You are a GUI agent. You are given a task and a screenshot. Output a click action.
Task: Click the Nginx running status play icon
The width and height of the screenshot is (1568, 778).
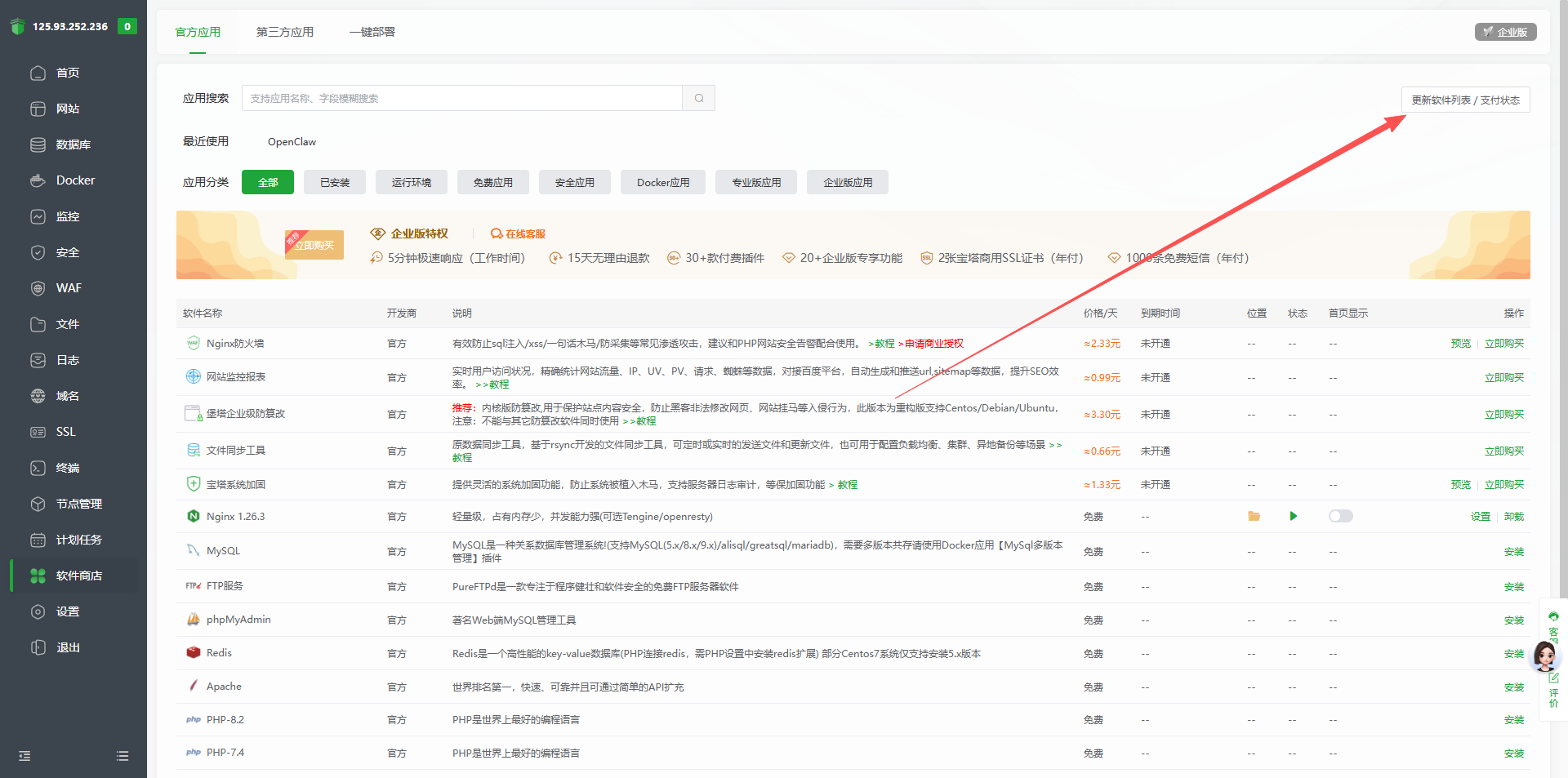(x=1293, y=516)
